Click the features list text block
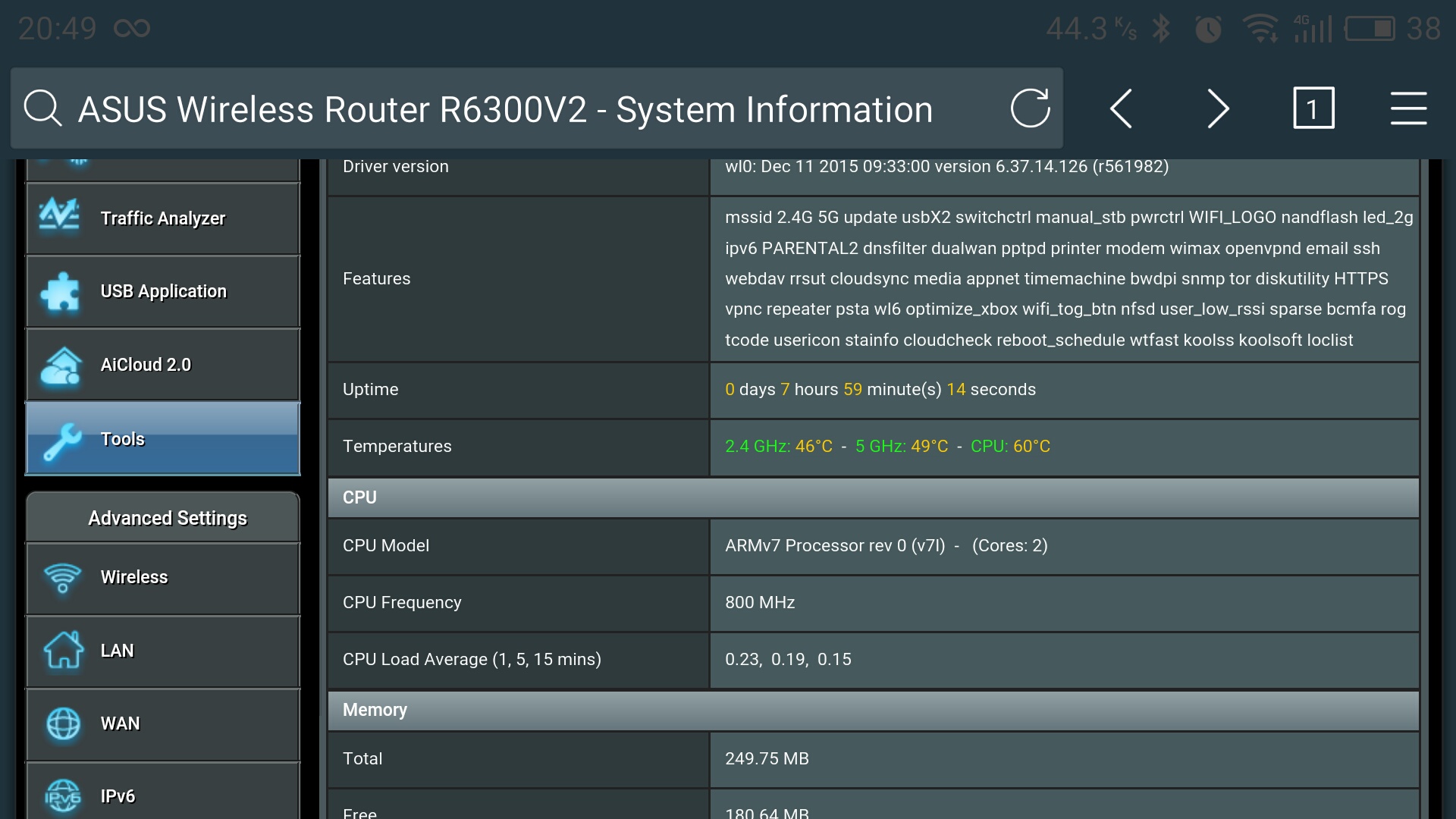Image resolution: width=1456 pixels, height=819 pixels. pos(1068,279)
